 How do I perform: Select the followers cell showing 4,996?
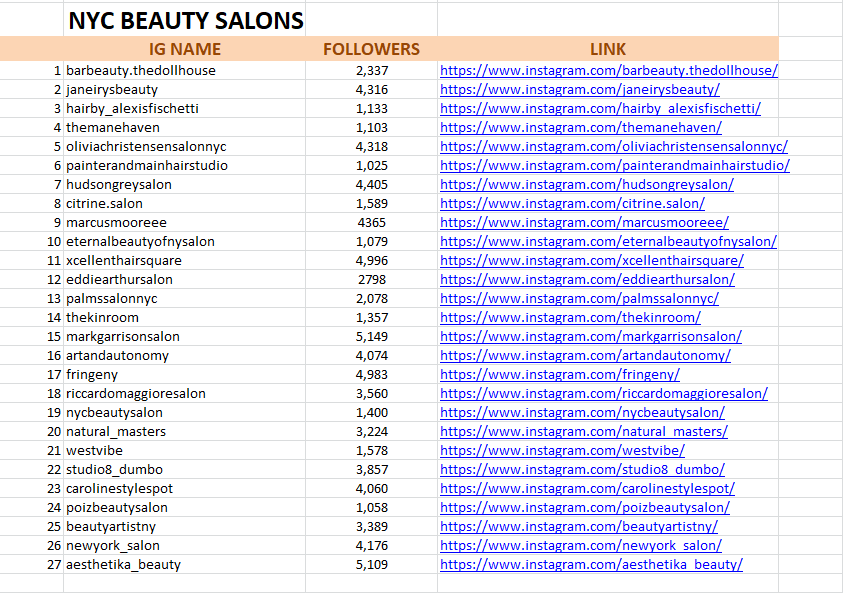pos(372,260)
